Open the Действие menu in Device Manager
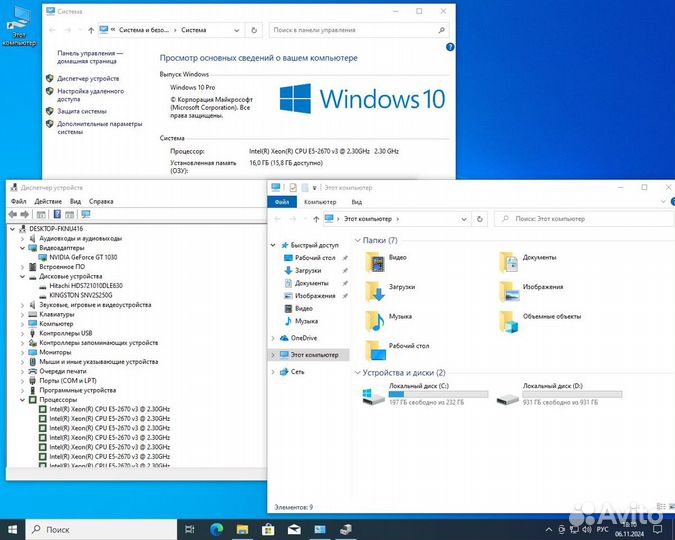 point(48,201)
